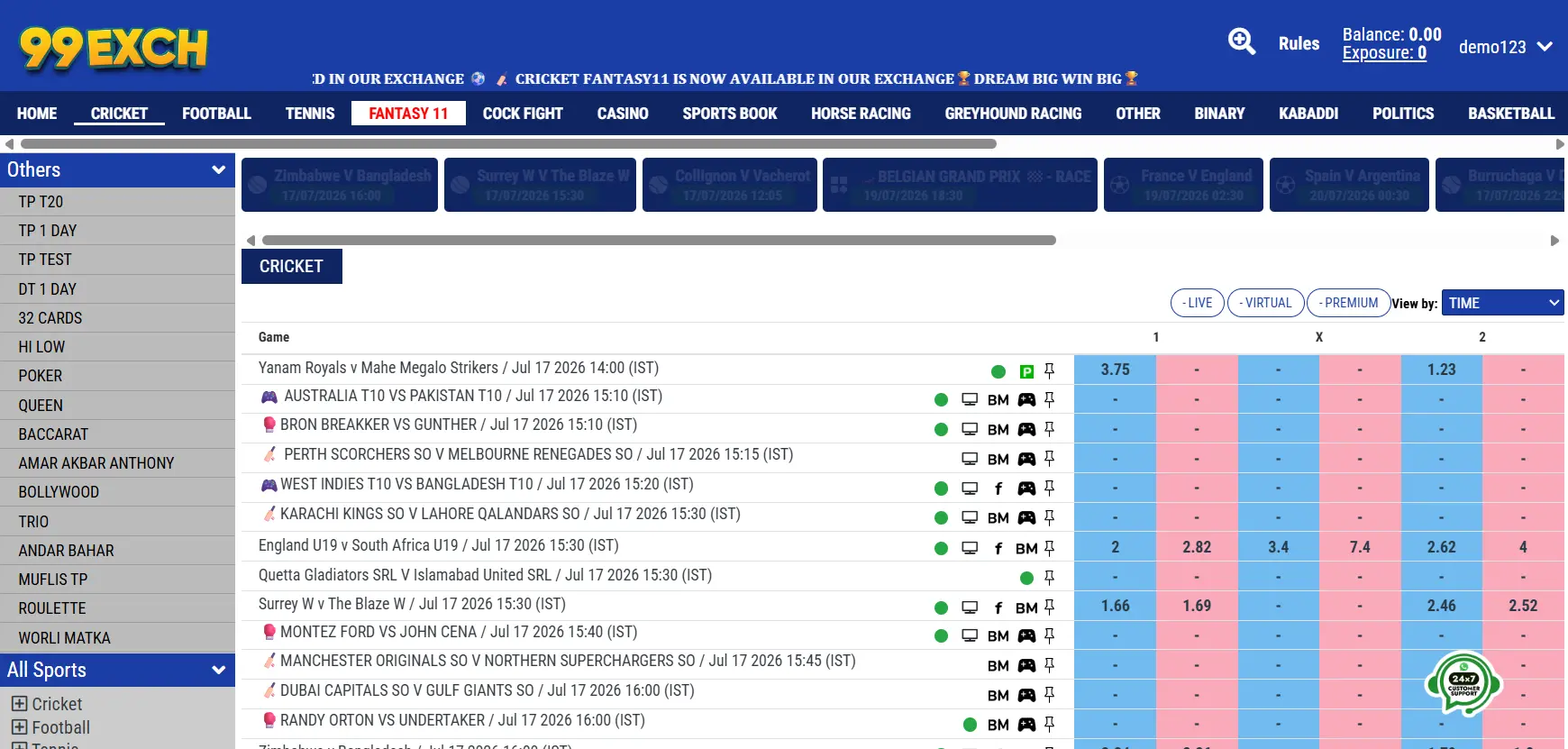1568x749 pixels.
Task: Open TV icon for Karachi Kings match
Action: pos(970,517)
